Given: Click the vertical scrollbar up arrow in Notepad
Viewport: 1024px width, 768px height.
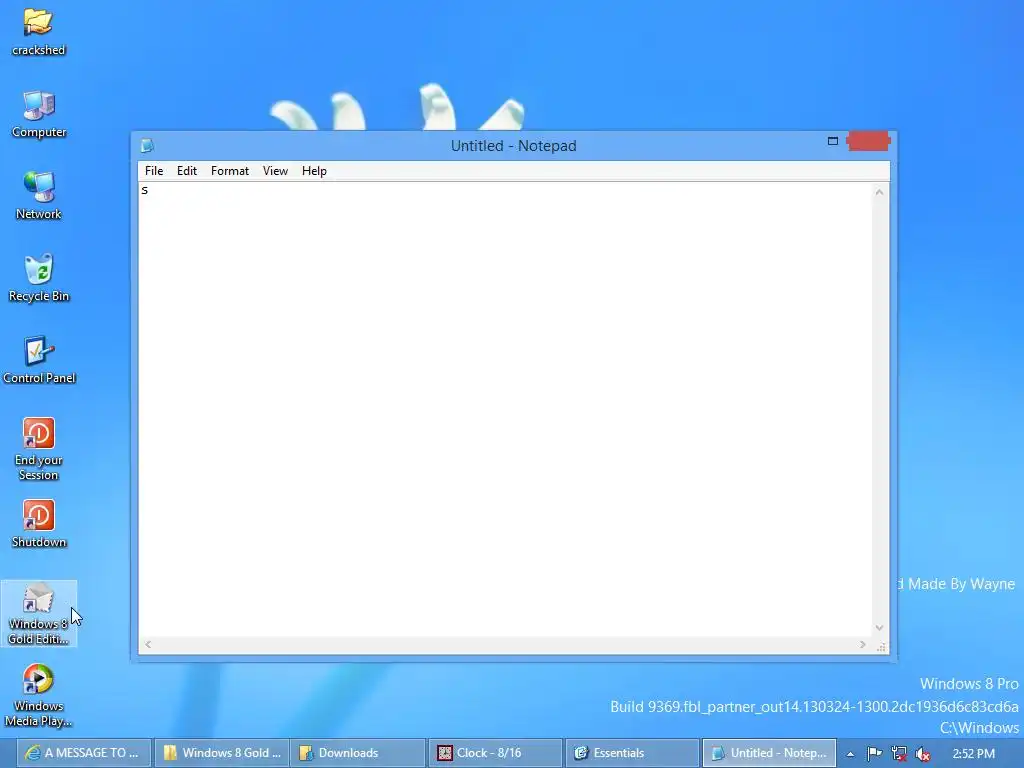Looking at the screenshot, I should pos(880,192).
